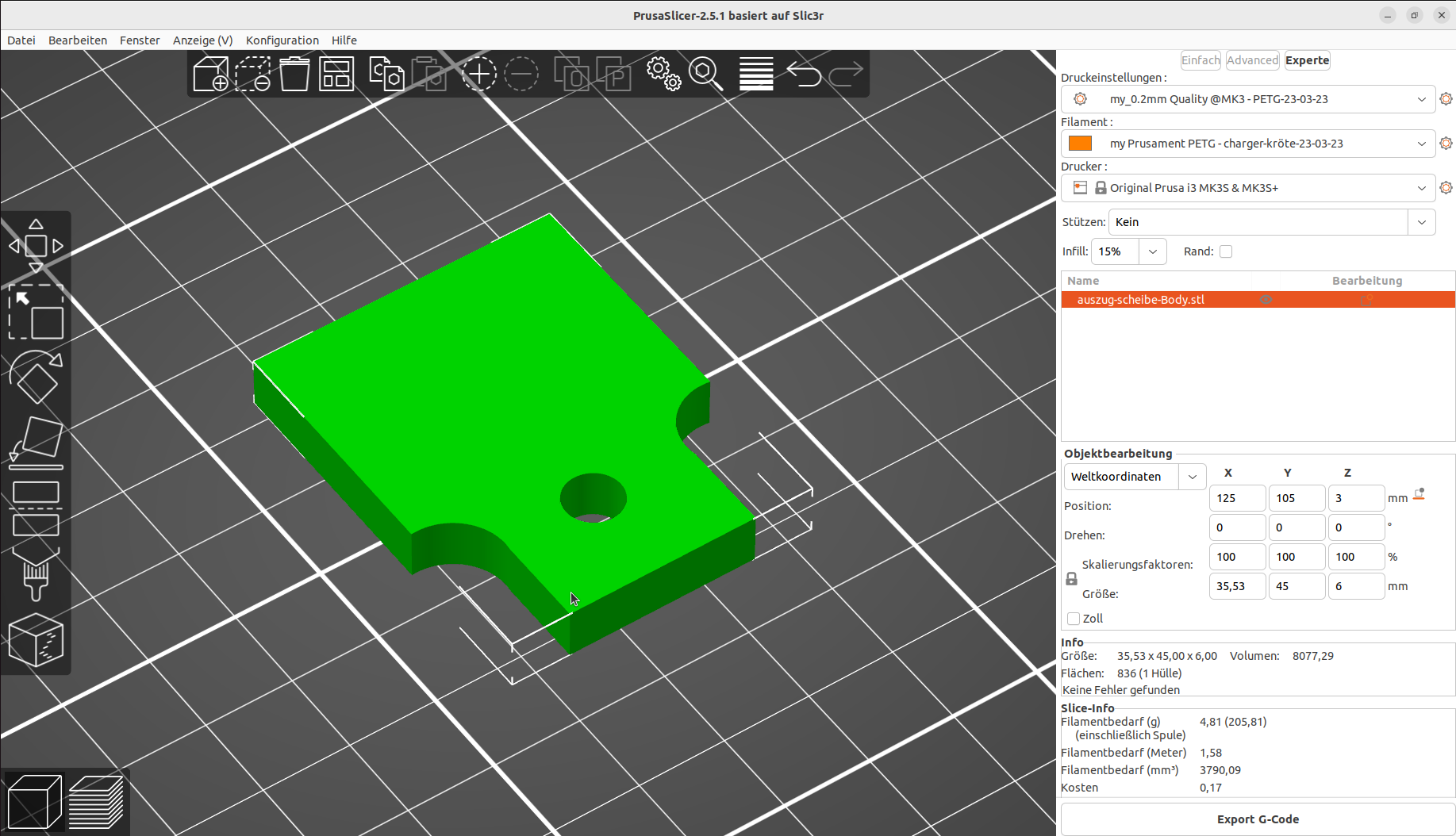
Task: Click the Arrange objects icon
Action: pyautogui.click(x=336, y=74)
